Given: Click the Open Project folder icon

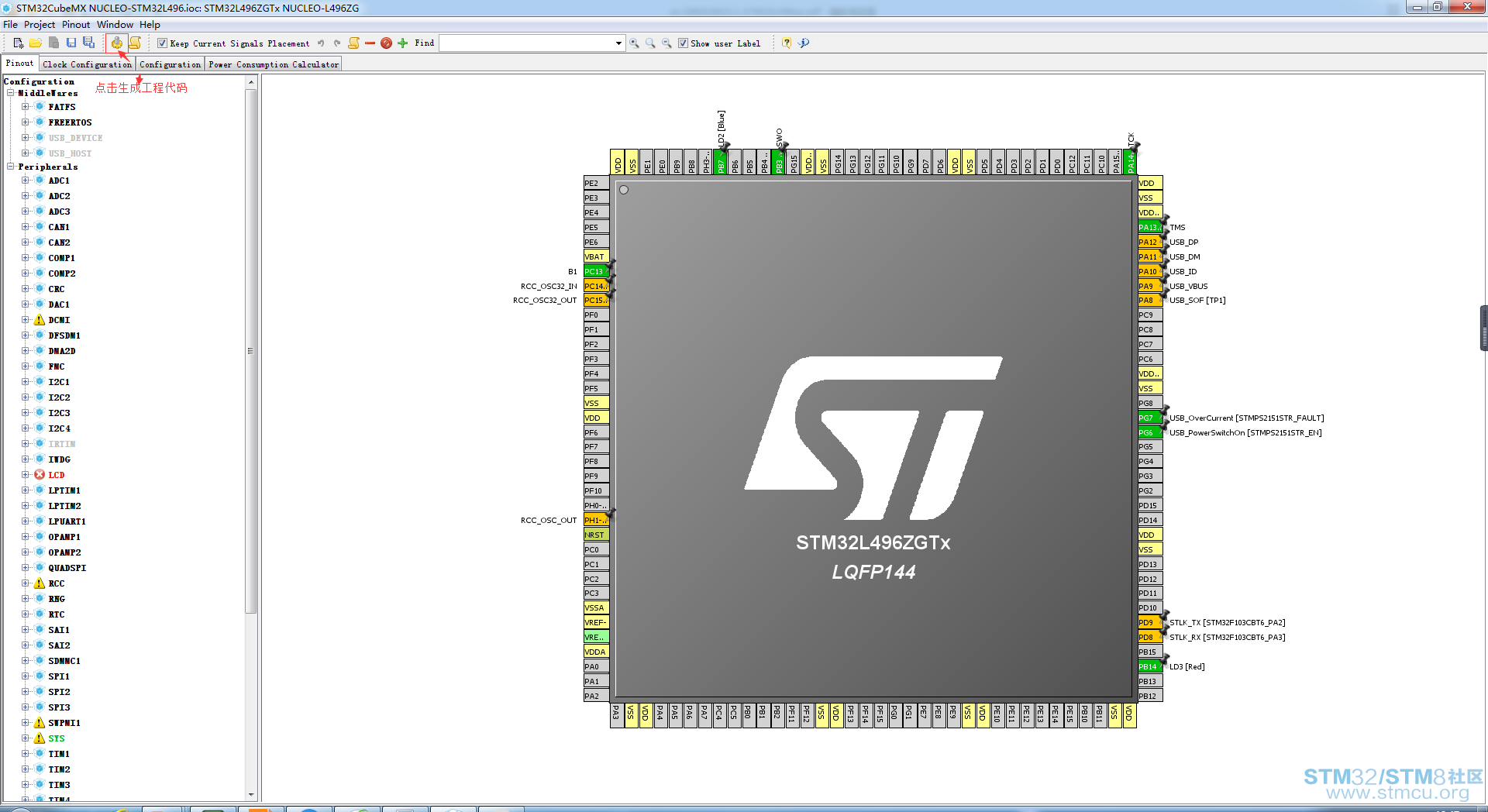Looking at the screenshot, I should coord(36,43).
